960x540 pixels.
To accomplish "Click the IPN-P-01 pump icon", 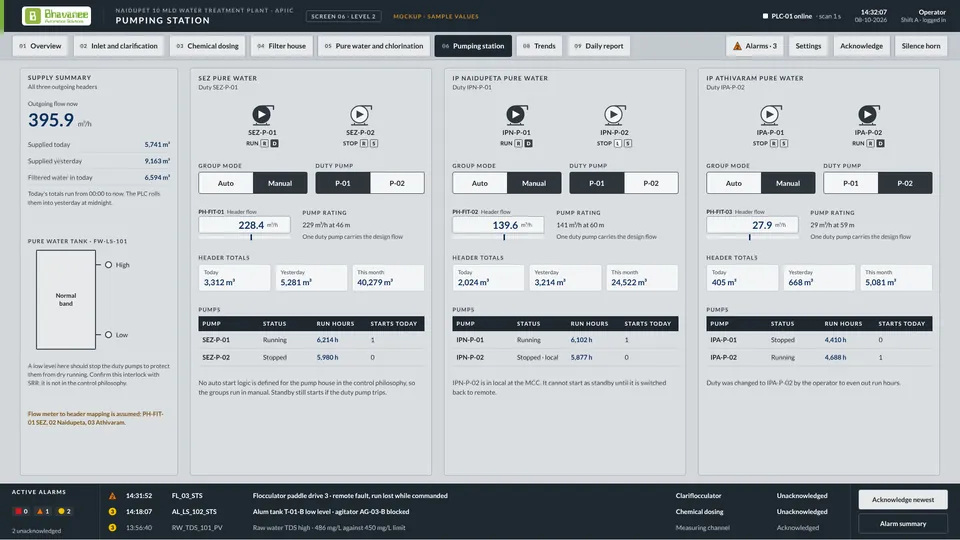I will (x=516, y=114).
